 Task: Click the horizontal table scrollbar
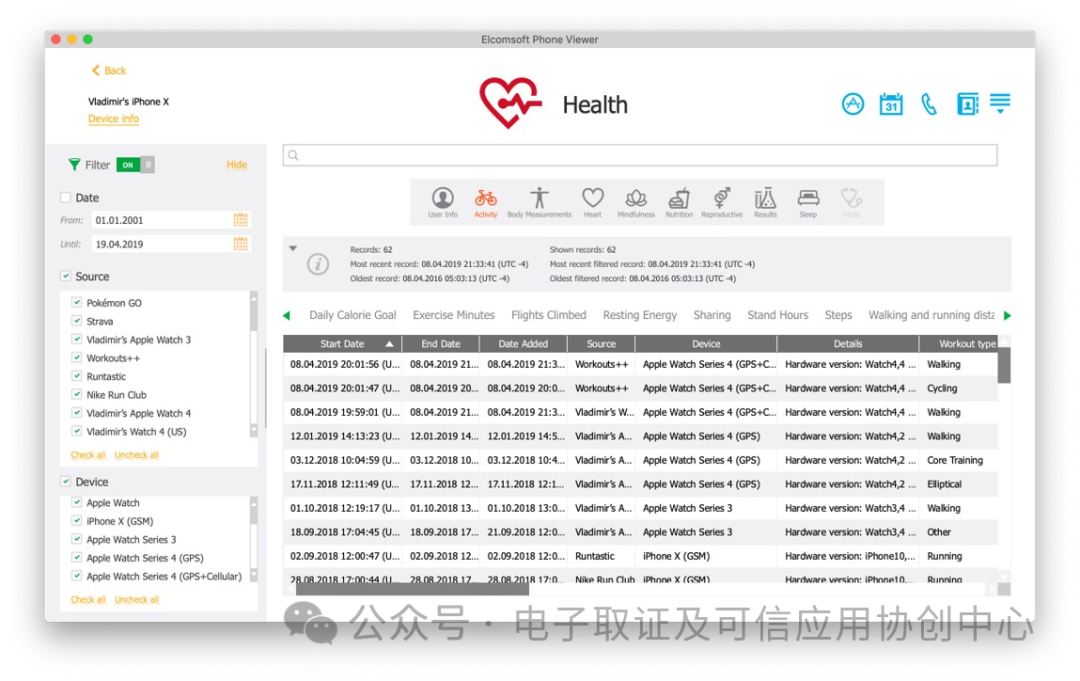pyautogui.click(x=412, y=589)
